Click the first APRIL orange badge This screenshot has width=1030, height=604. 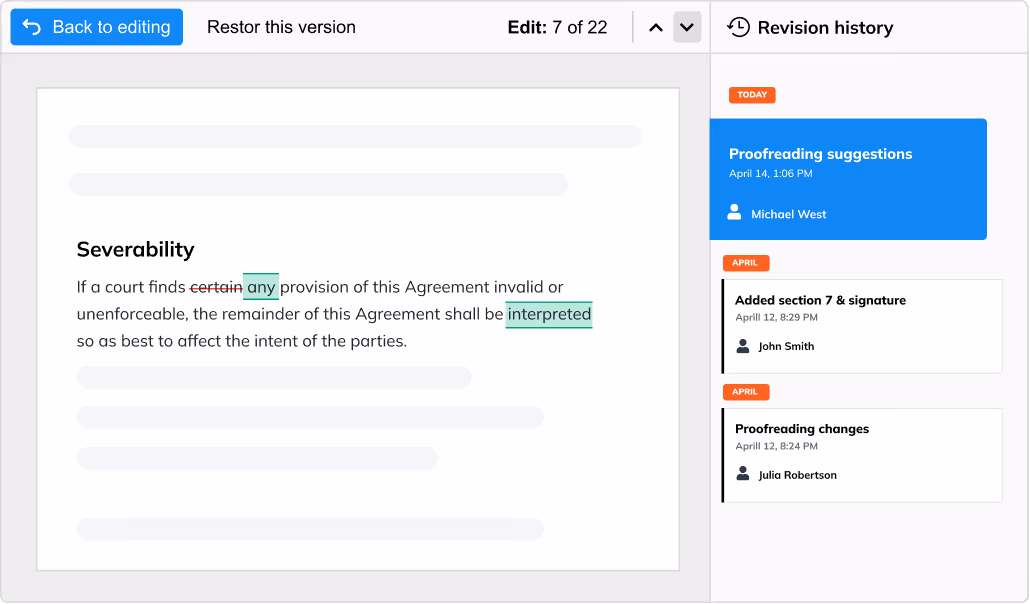tap(745, 264)
